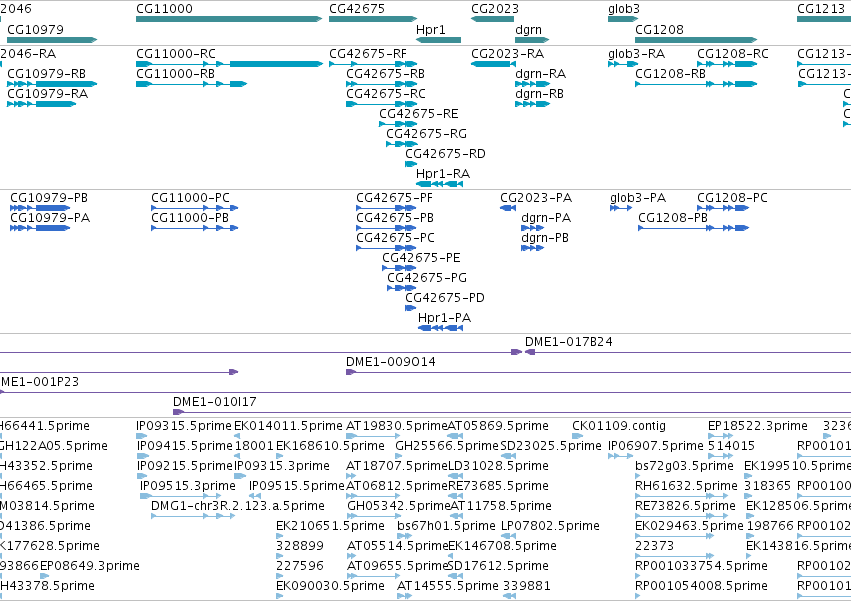Select the CG1208-PB protein label

click(x=673, y=218)
